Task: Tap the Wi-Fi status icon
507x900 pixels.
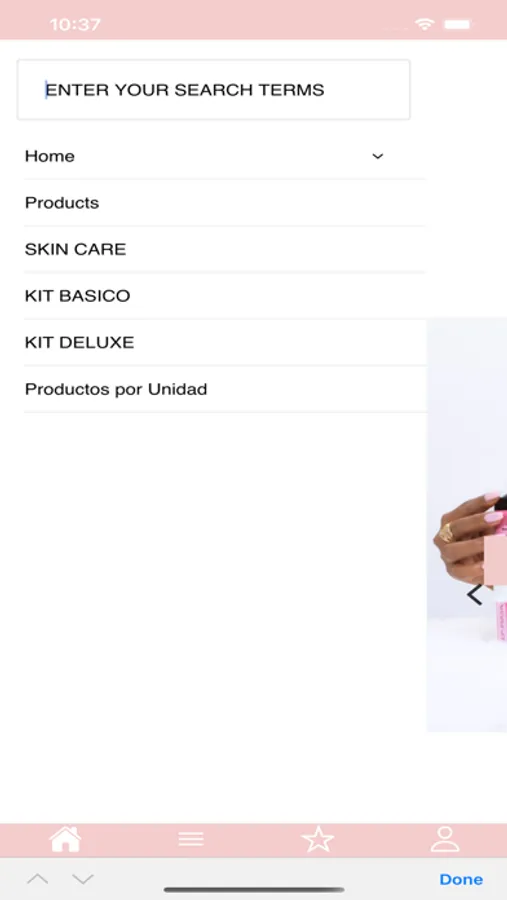Action: [424, 24]
